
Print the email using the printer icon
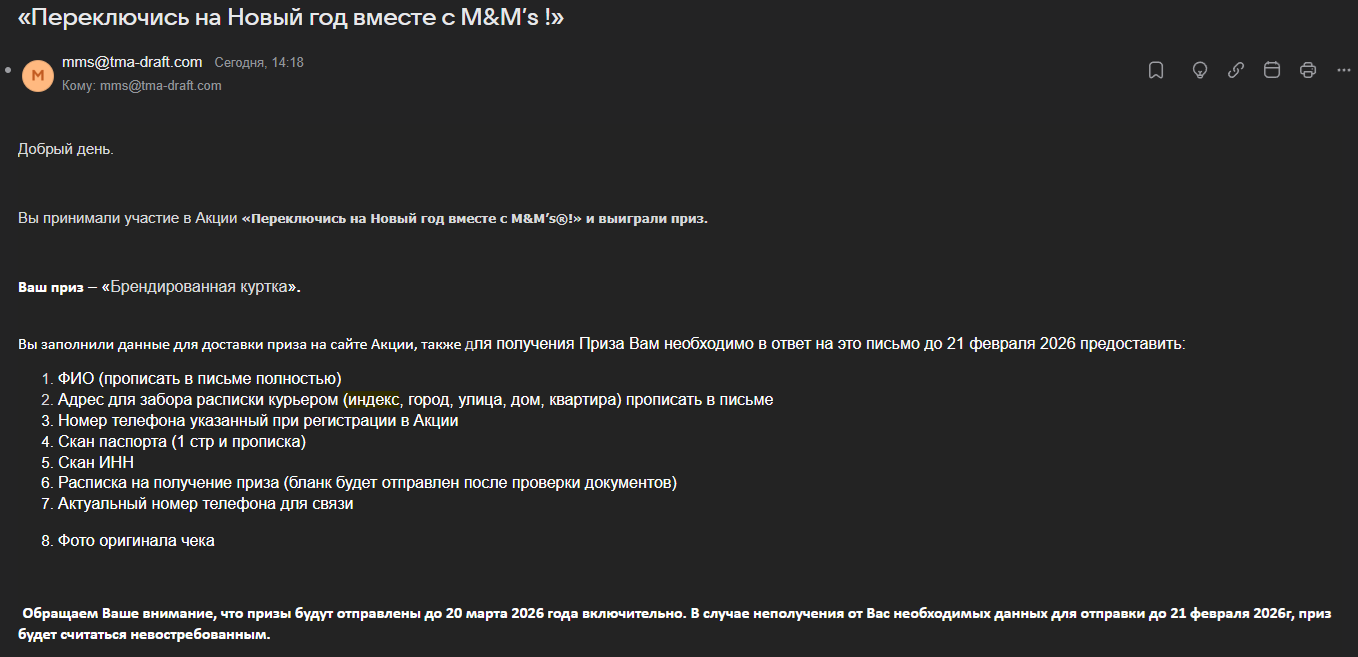pos(1308,70)
